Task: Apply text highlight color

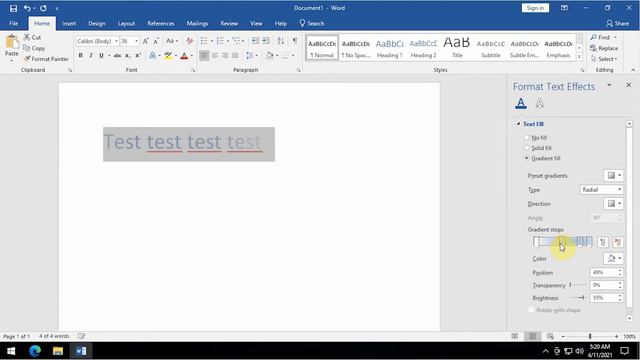Action: coord(168,56)
